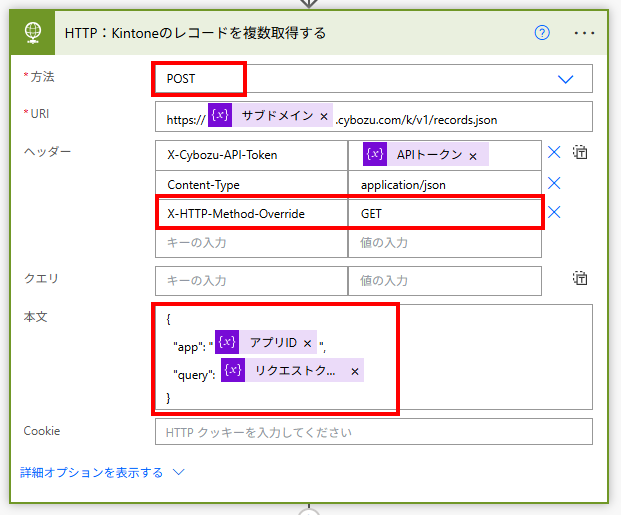Expand 詳細オプションを表示する
The image size is (621, 515).
click(91, 472)
